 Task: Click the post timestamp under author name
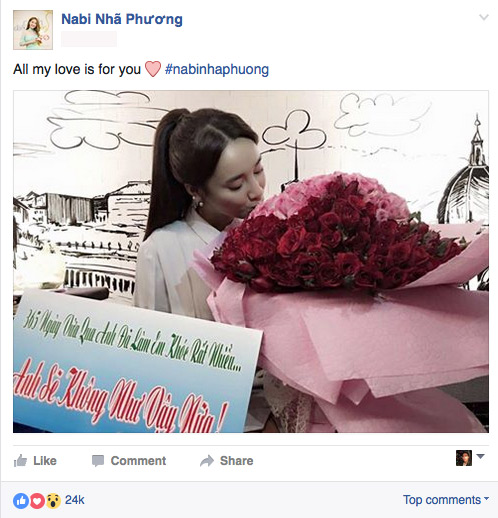pos(89,39)
